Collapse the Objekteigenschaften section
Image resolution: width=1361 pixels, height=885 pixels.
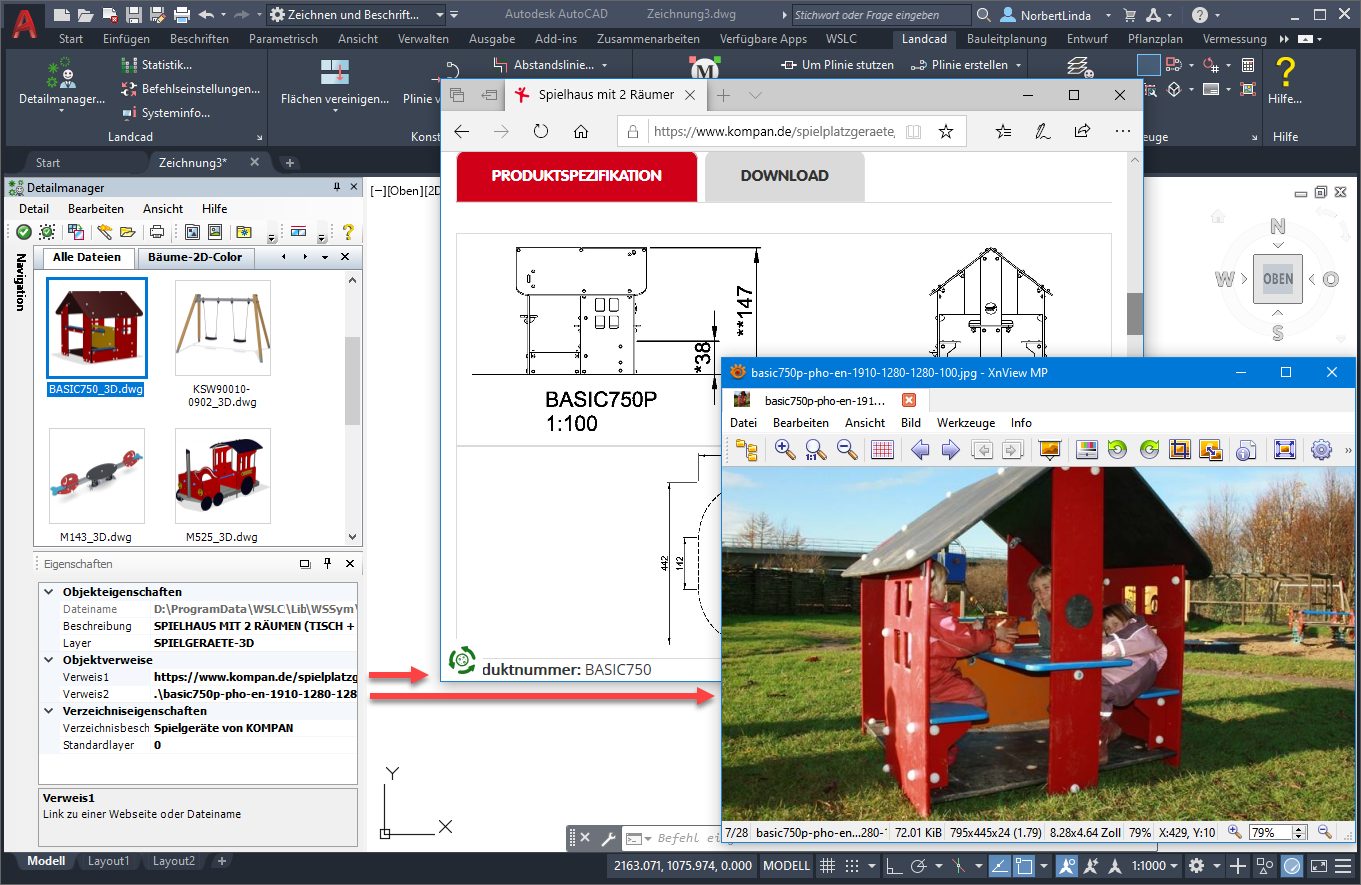click(48, 592)
